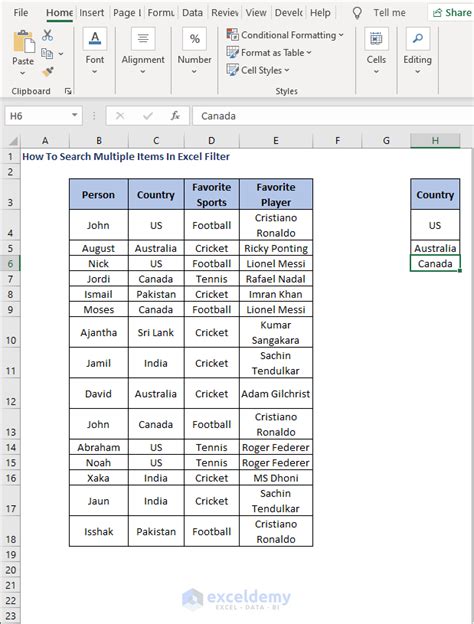Viewport: 474px width, 624px height.
Task: Click the Person header cell
Action: [x=99, y=195]
